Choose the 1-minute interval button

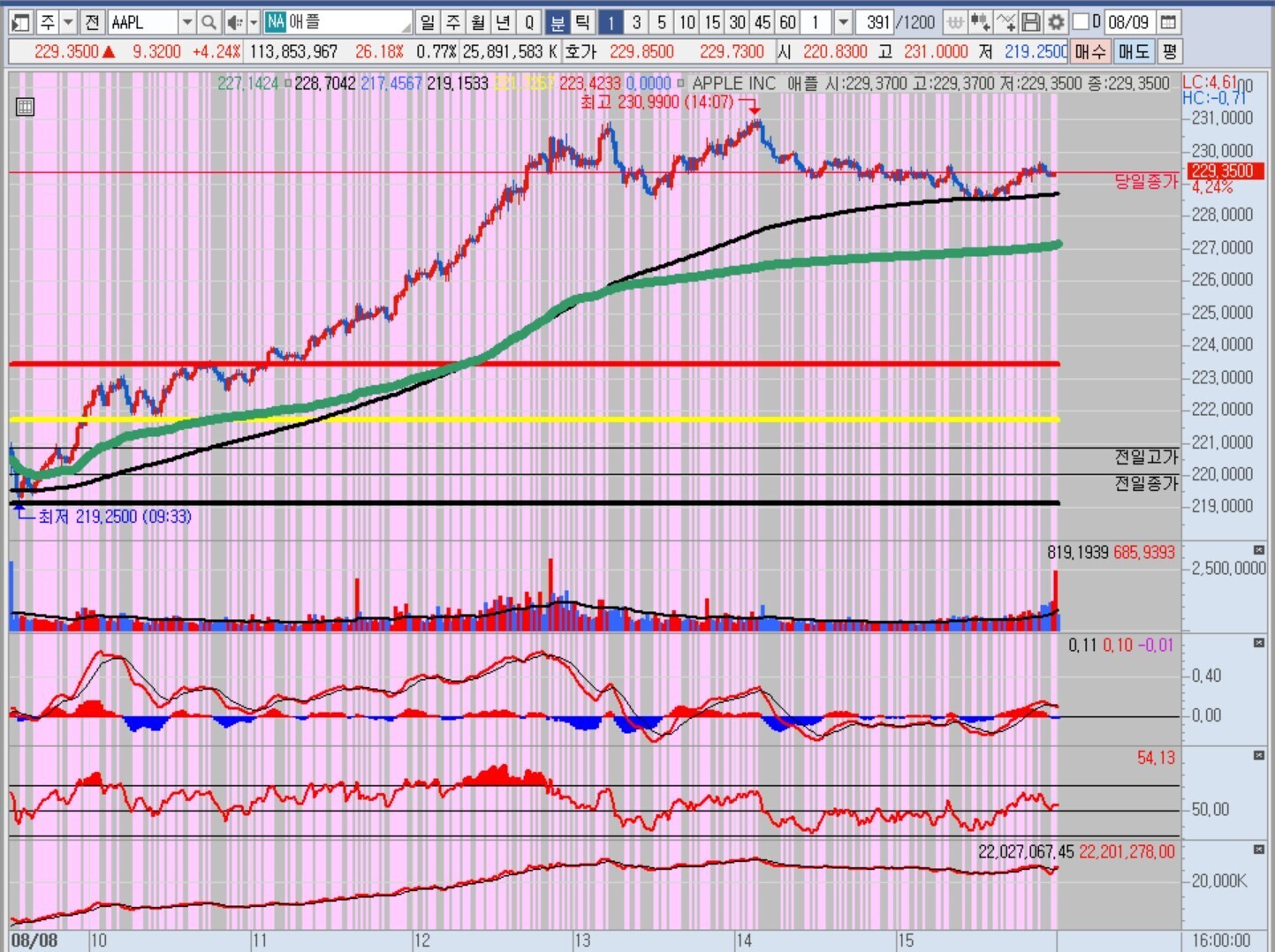tap(611, 22)
